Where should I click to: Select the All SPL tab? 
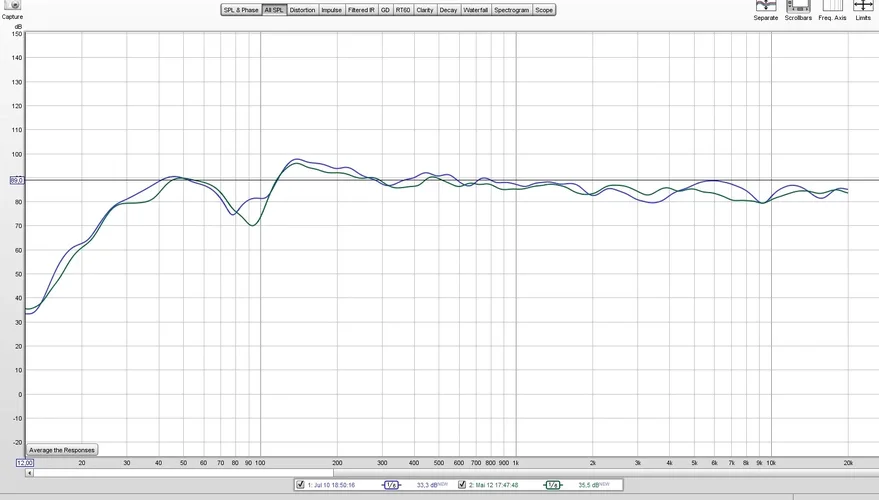274,10
